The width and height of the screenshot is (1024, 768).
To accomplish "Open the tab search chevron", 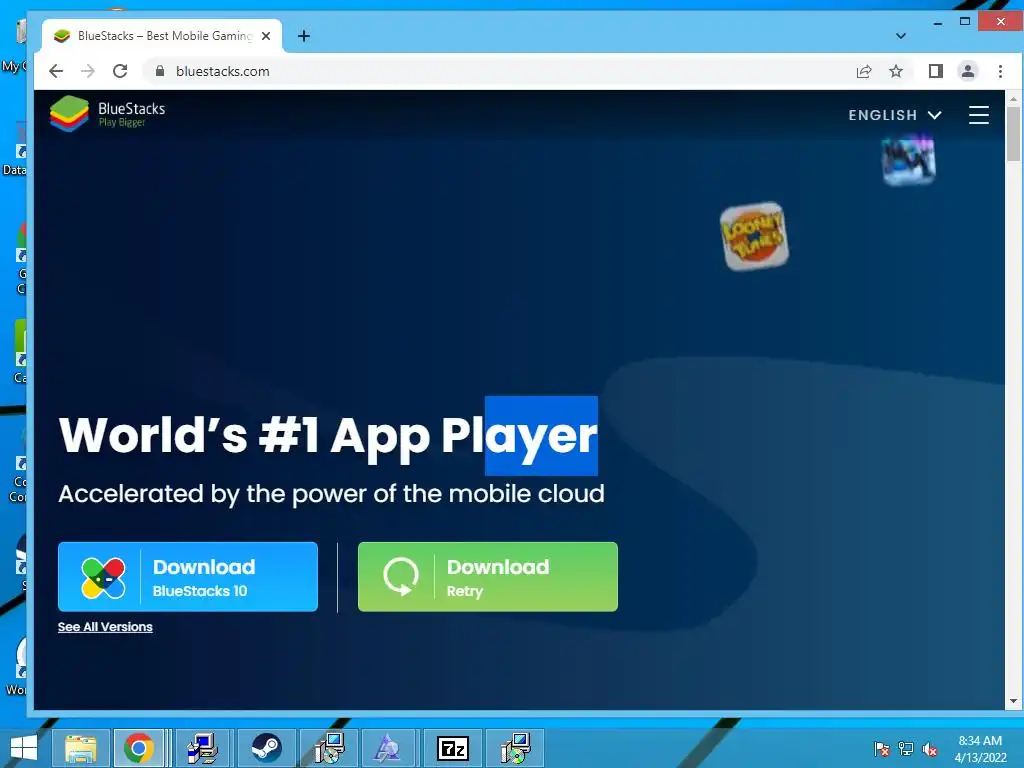I will (x=901, y=36).
